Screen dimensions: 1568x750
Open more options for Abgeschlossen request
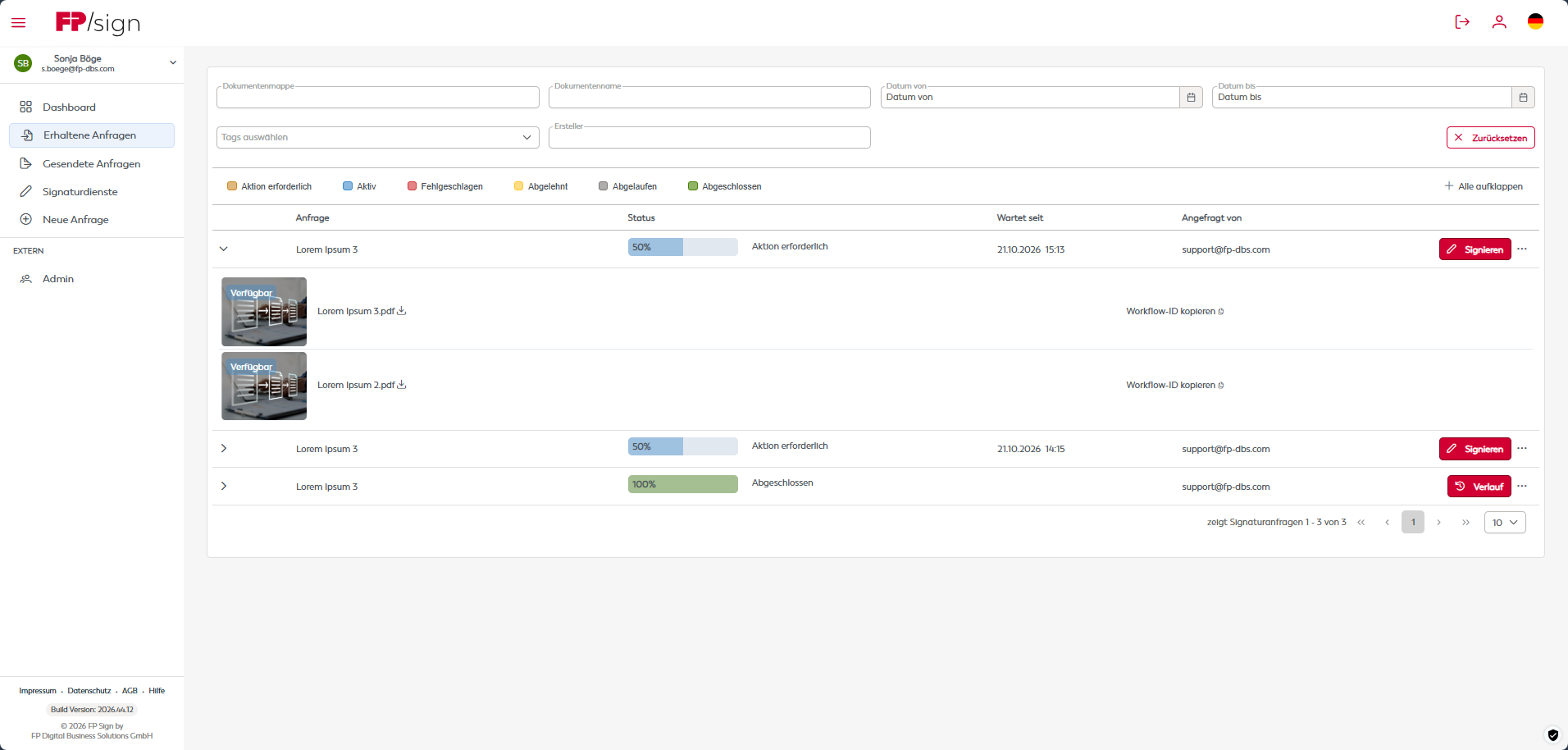[1522, 486]
